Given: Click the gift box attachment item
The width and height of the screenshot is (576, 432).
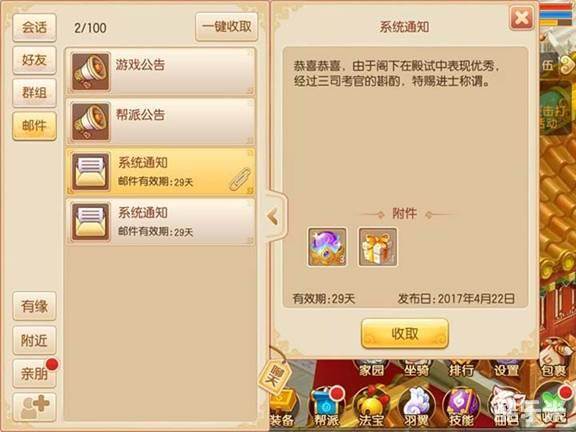Looking at the screenshot, I should point(378,246).
